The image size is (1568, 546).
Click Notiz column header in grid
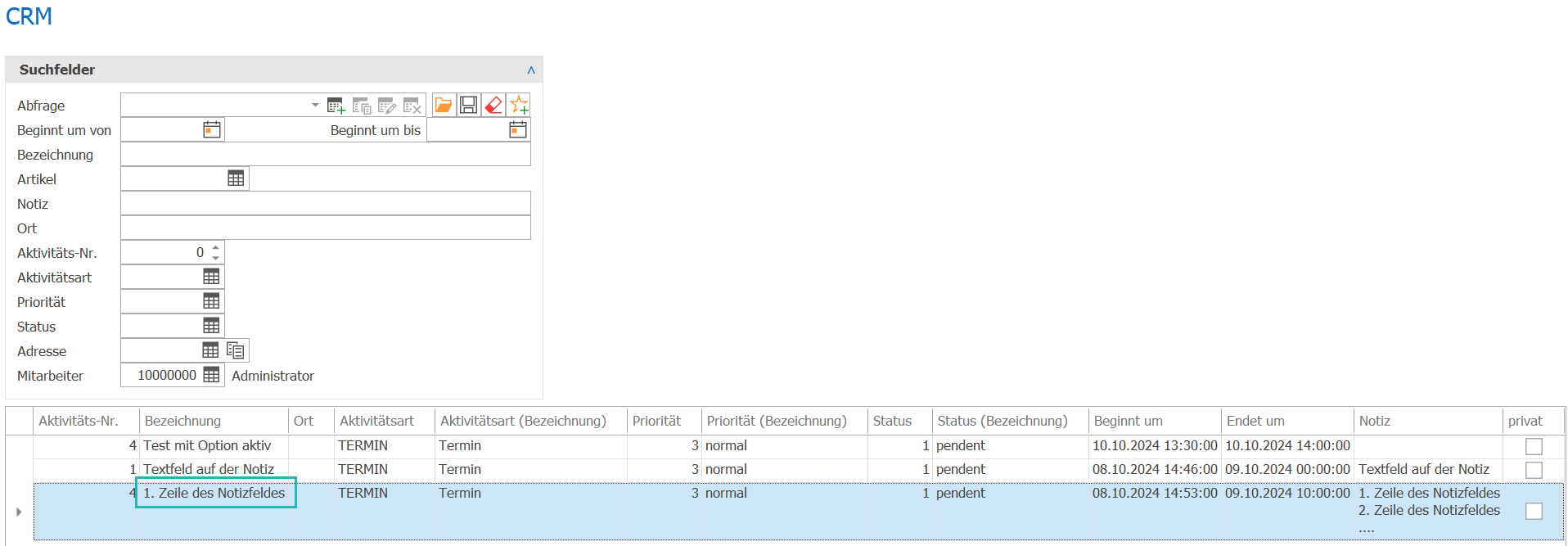(x=1428, y=421)
